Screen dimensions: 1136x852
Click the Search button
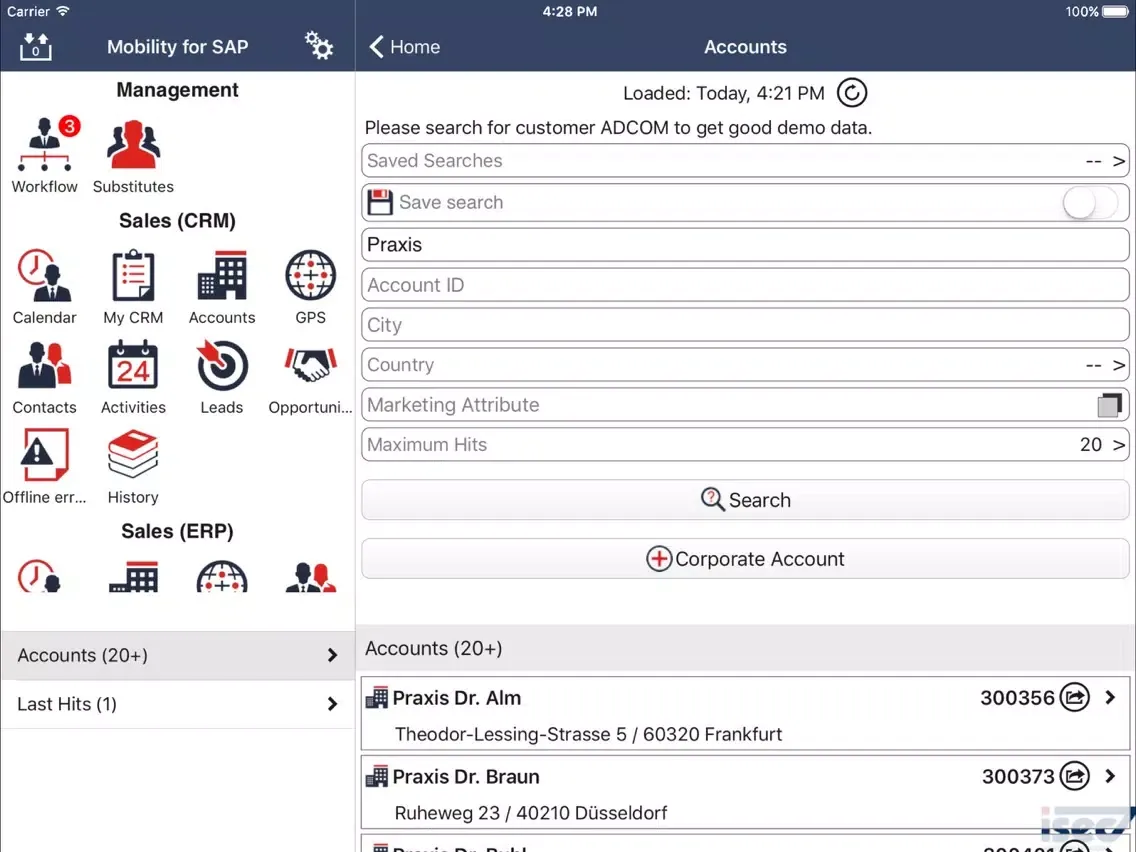point(745,500)
